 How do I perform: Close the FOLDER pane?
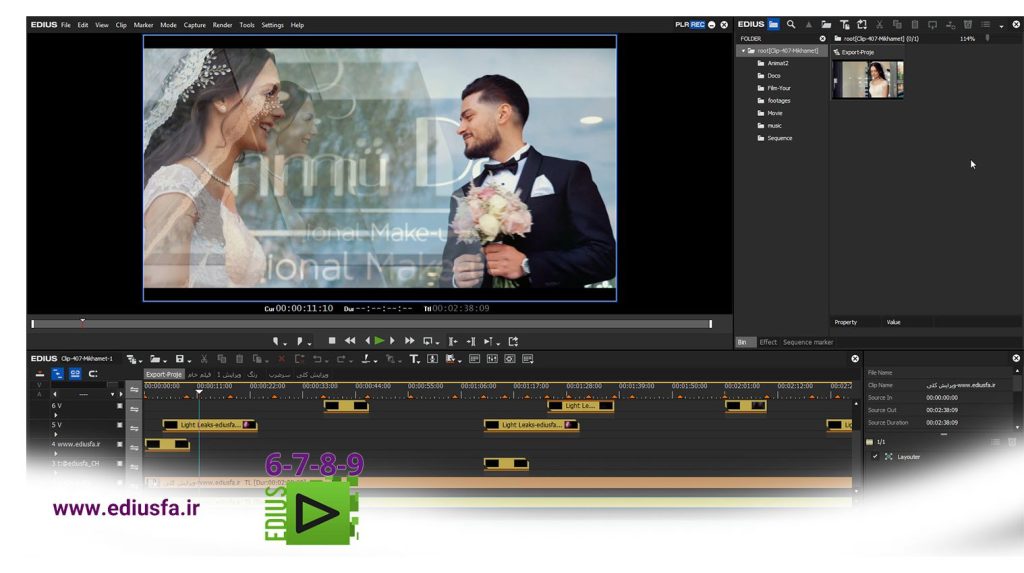(x=822, y=39)
